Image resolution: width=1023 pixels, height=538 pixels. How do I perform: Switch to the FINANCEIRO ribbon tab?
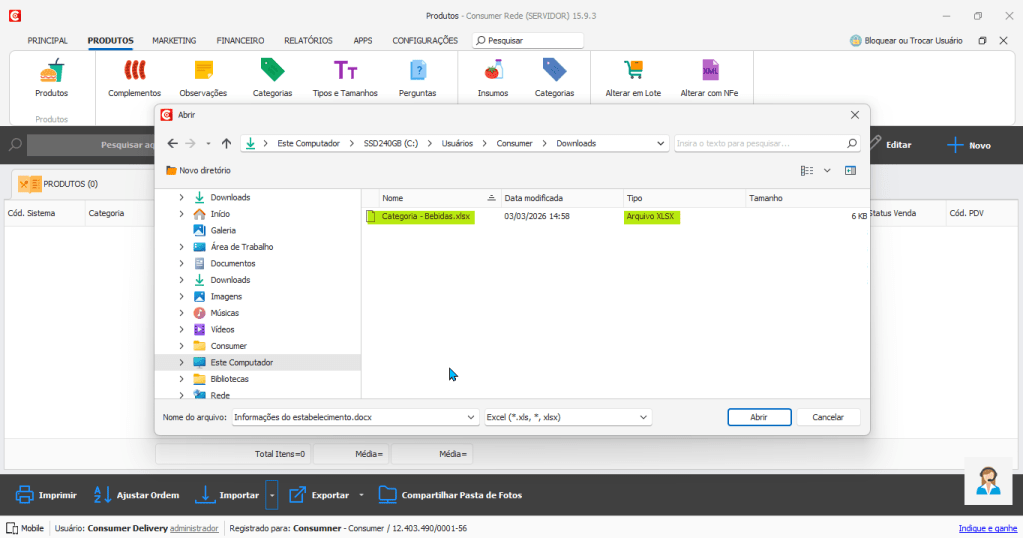click(240, 41)
